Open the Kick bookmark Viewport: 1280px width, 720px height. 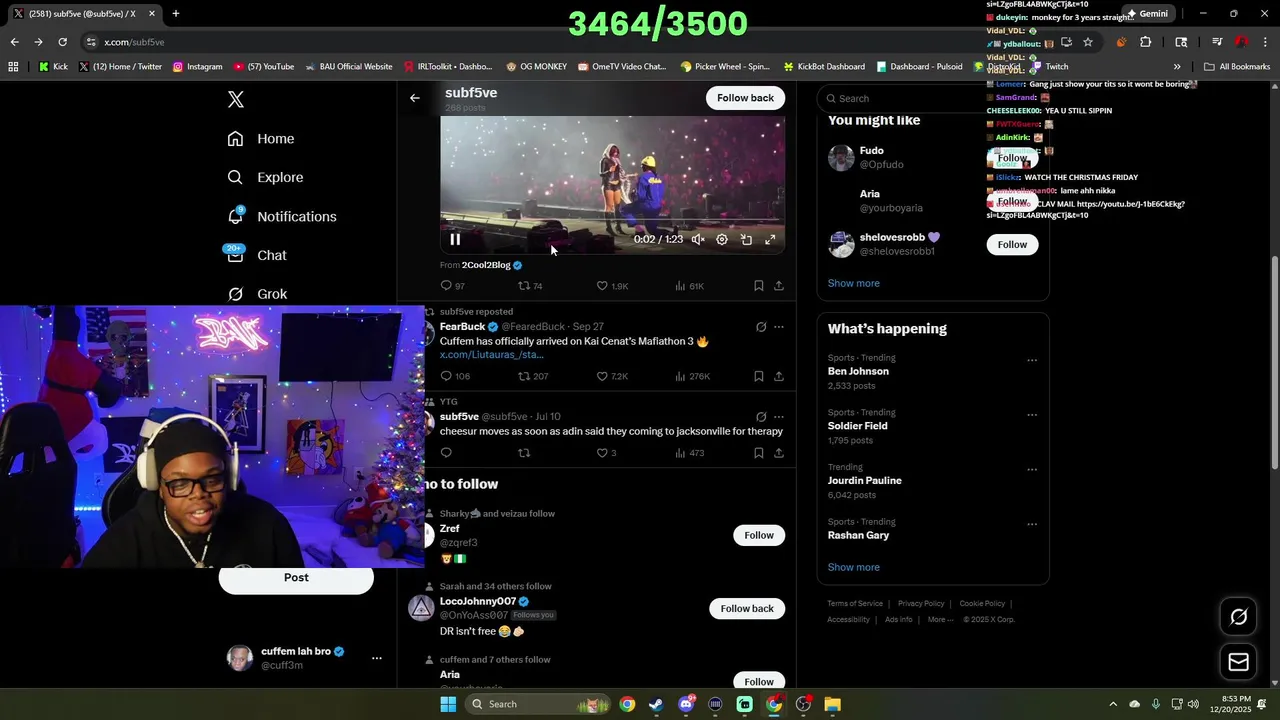(53, 67)
